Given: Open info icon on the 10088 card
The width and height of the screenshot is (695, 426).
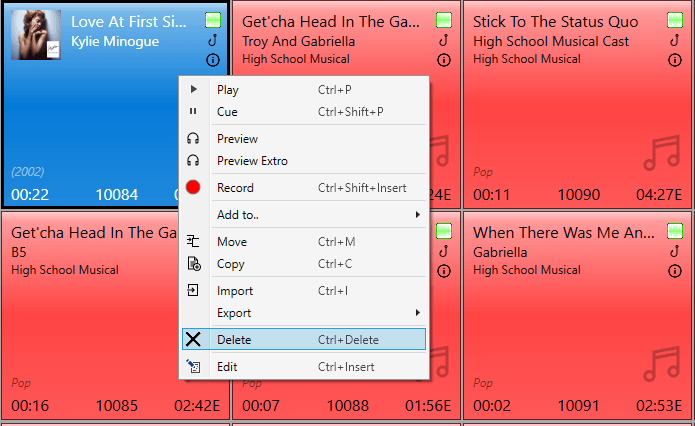Looking at the screenshot, I should coord(444,271).
